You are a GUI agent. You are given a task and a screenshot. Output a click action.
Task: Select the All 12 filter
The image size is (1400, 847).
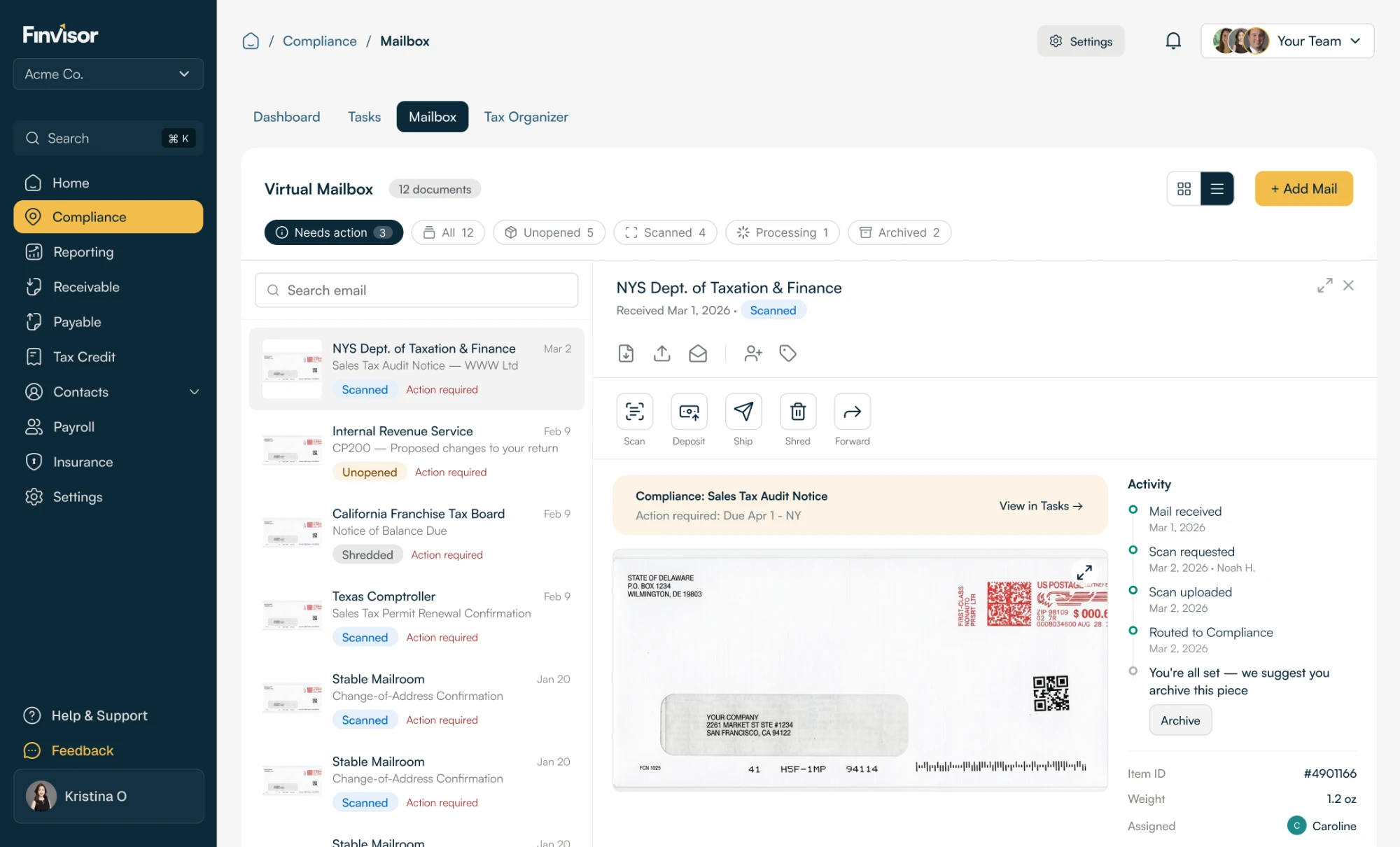point(448,232)
